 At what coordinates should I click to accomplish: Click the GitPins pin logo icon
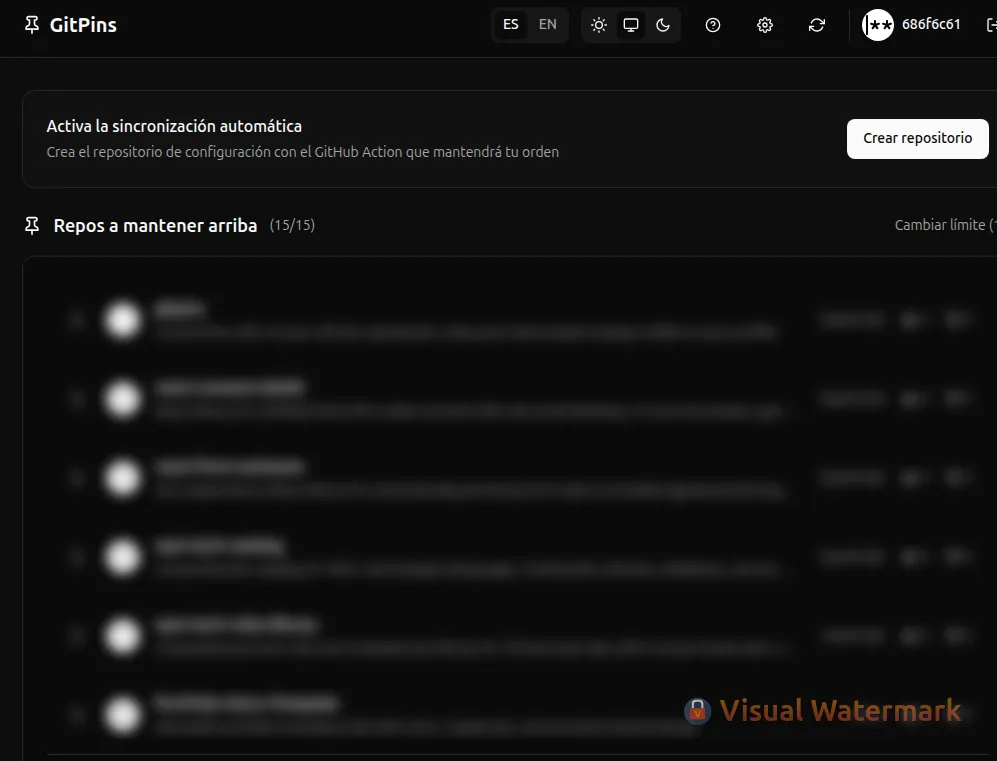(32, 25)
